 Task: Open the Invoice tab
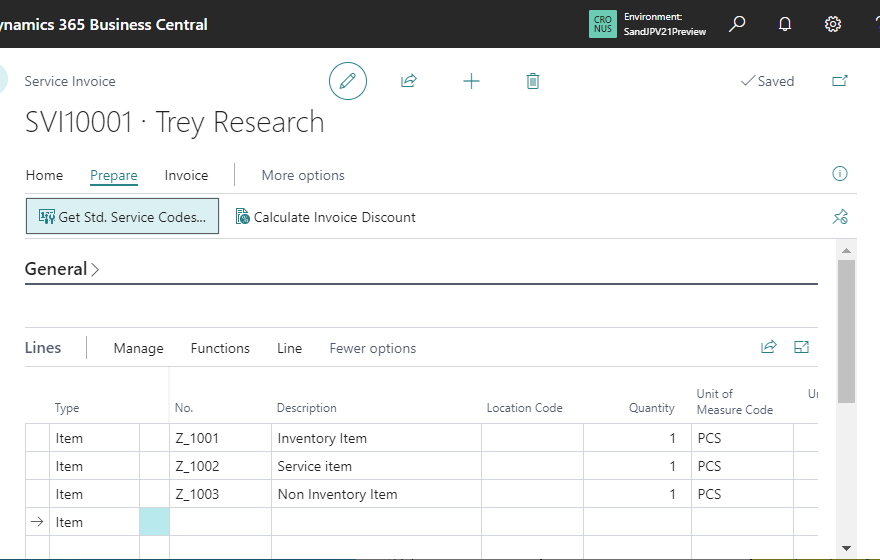click(186, 175)
